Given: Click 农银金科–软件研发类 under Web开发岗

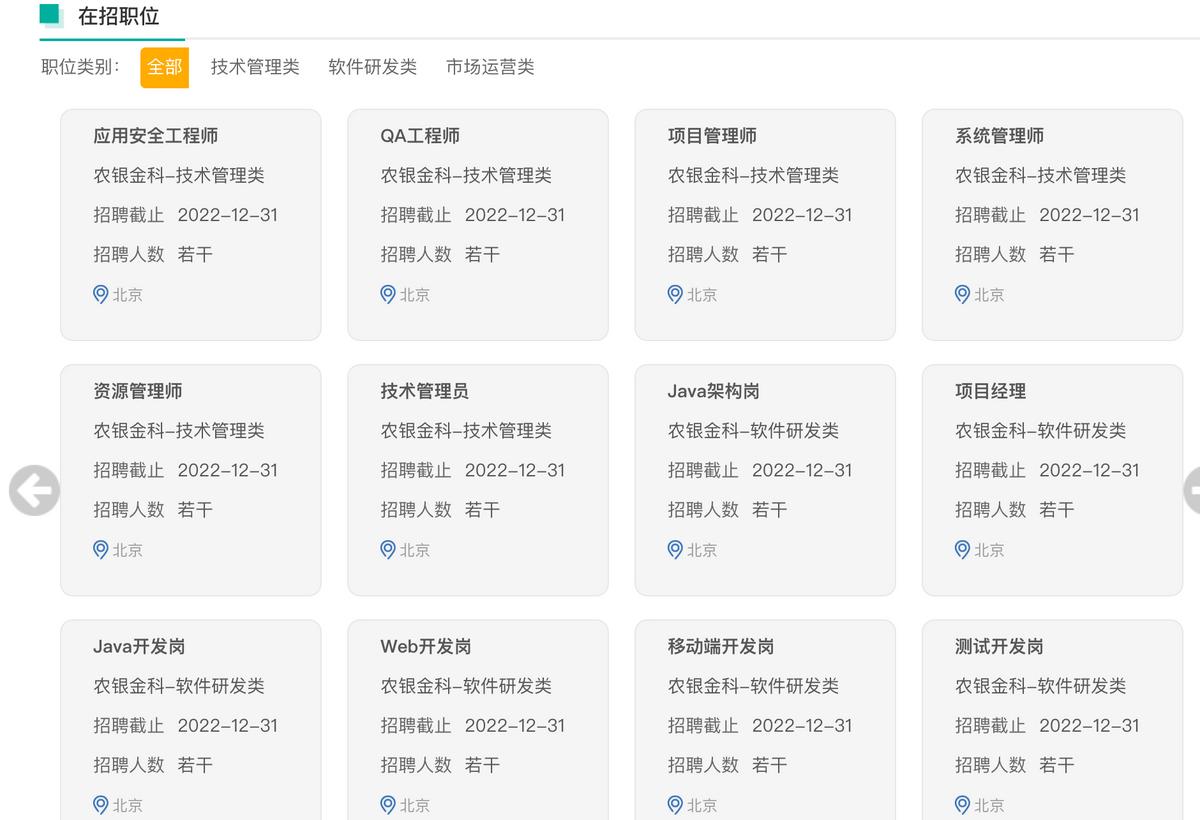Looking at the screenshot, I should click(x=466, y=685).
